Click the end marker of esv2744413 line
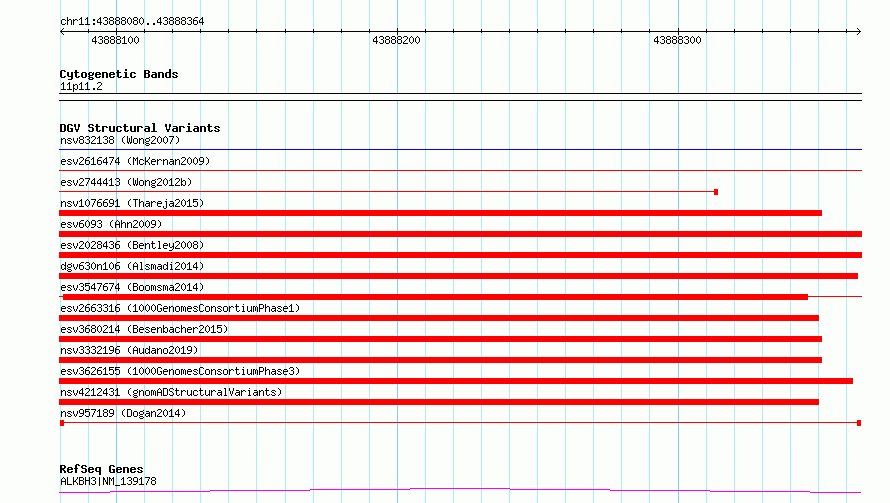The width and height of the screenshot is (890, 503). pos(716,192)
